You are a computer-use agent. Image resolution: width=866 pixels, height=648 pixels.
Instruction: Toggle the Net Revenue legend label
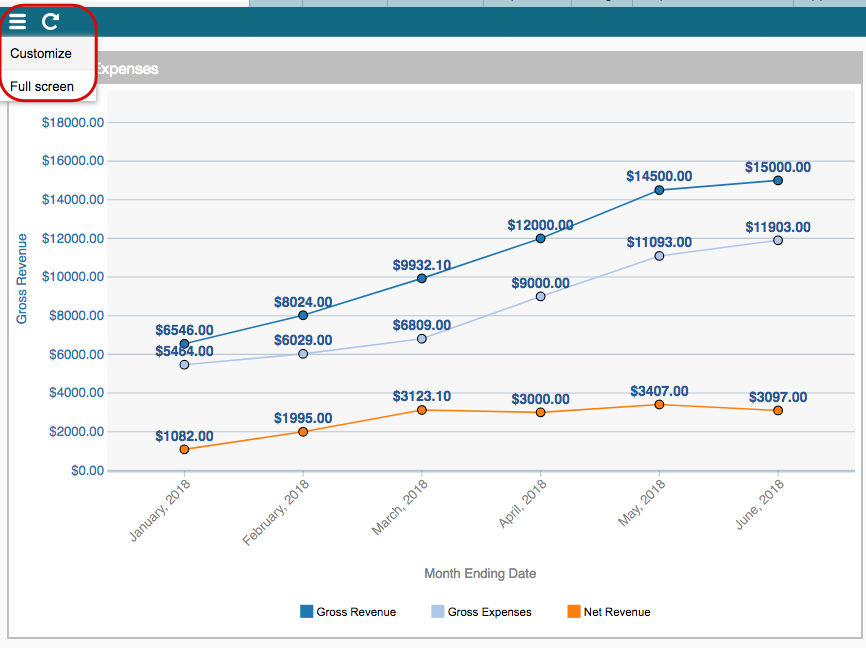[616, 612]
